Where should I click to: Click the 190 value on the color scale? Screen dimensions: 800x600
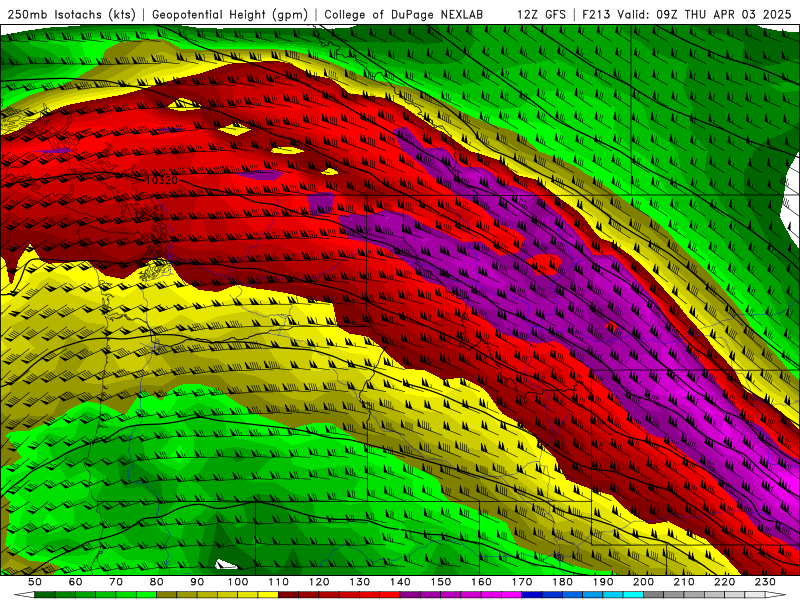(x=603, y=582)
